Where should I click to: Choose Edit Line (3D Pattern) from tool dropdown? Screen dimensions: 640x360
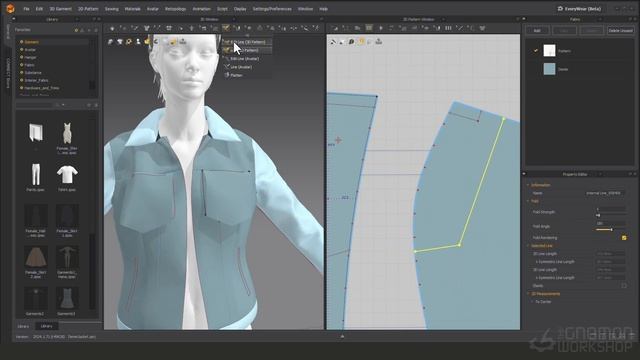pos(247,42)
